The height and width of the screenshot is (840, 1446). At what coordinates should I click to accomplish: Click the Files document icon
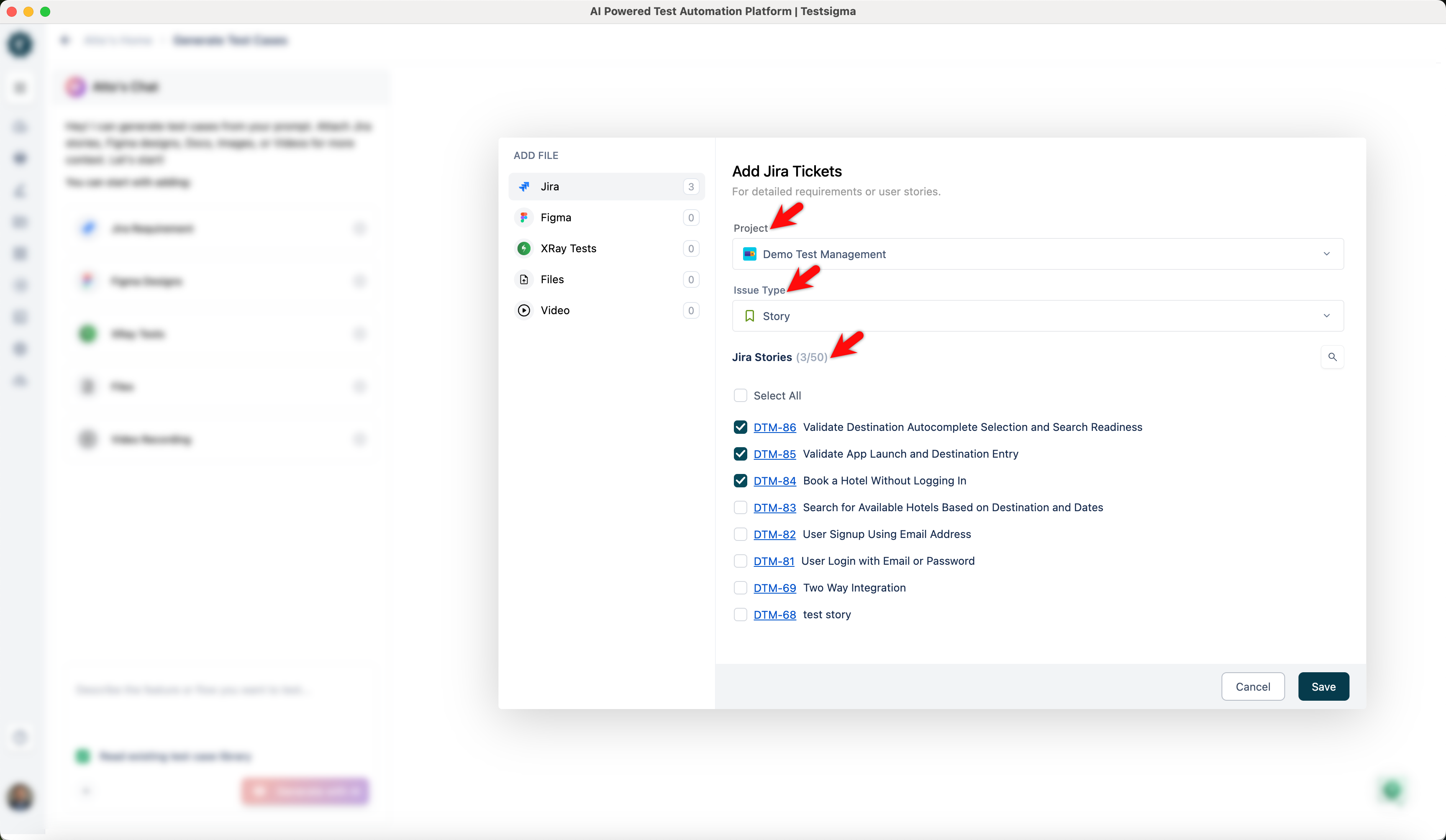[x=524, y=279]
